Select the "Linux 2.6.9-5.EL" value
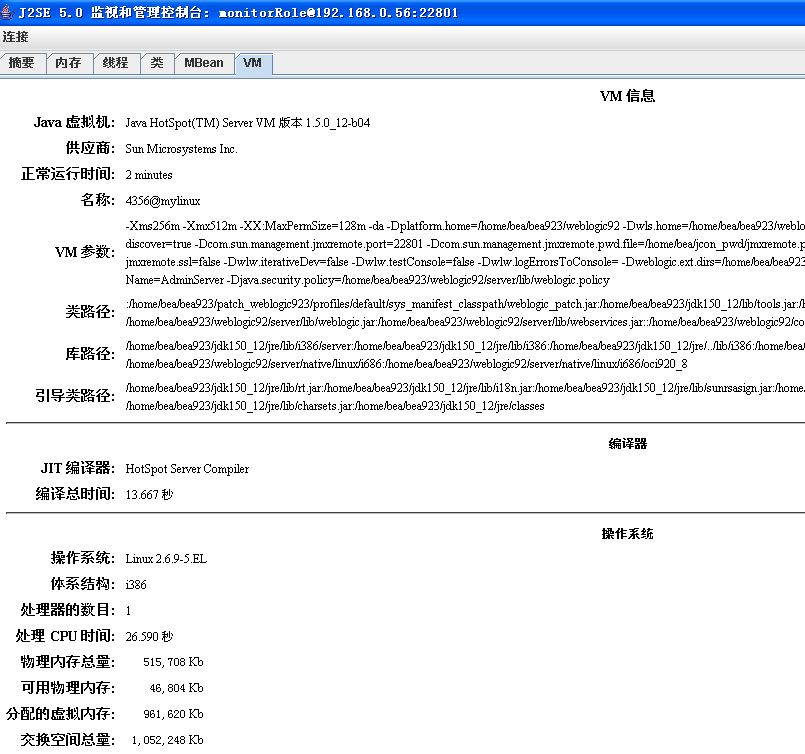805x754 pixels. point(166,558)
